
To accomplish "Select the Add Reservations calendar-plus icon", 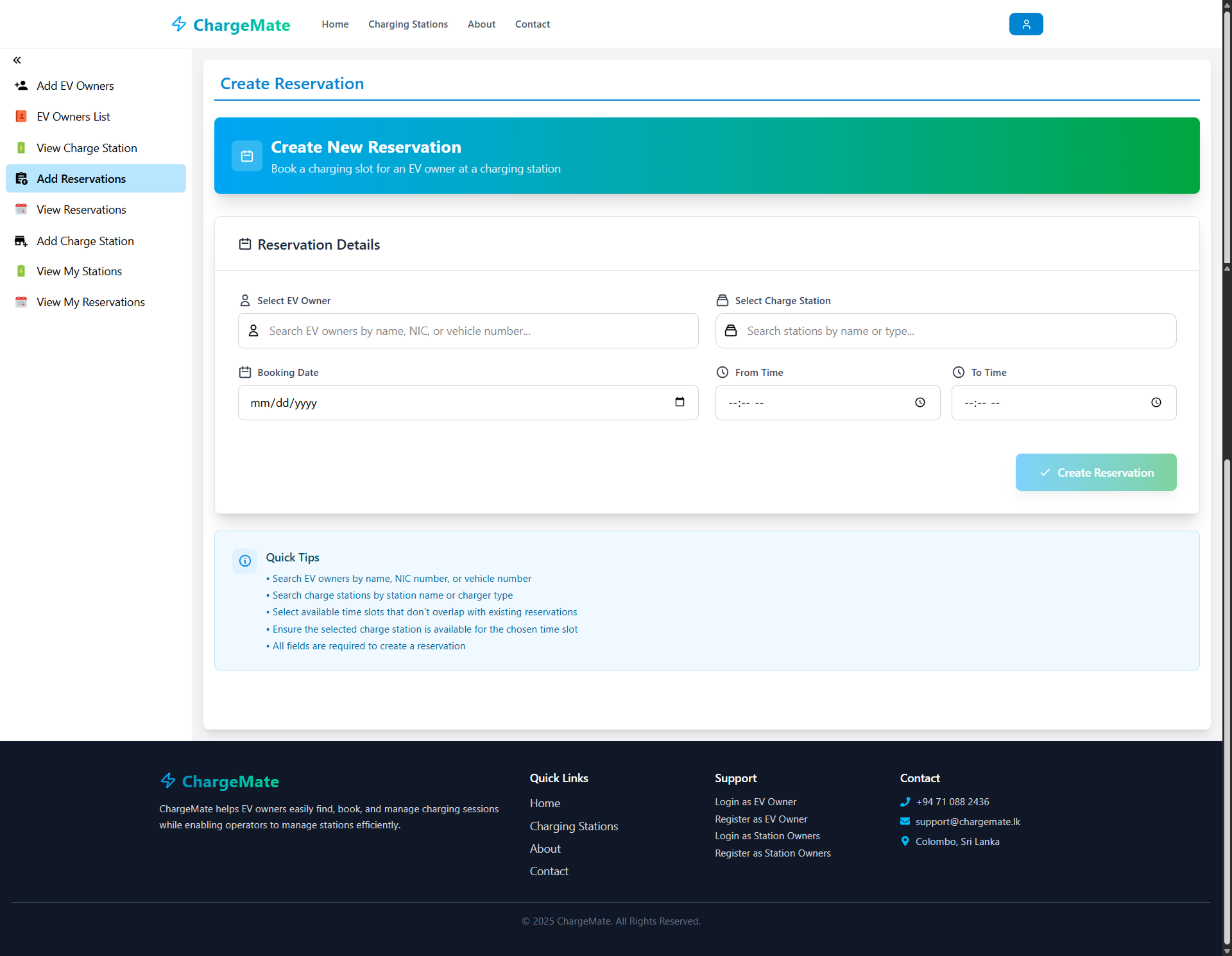I will click(21, 178).
